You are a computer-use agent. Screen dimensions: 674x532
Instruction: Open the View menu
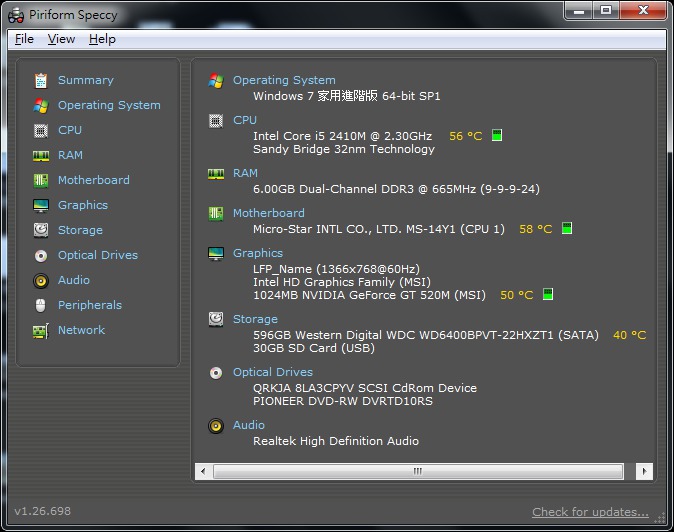pyautogui.click(x=61, y=39)
